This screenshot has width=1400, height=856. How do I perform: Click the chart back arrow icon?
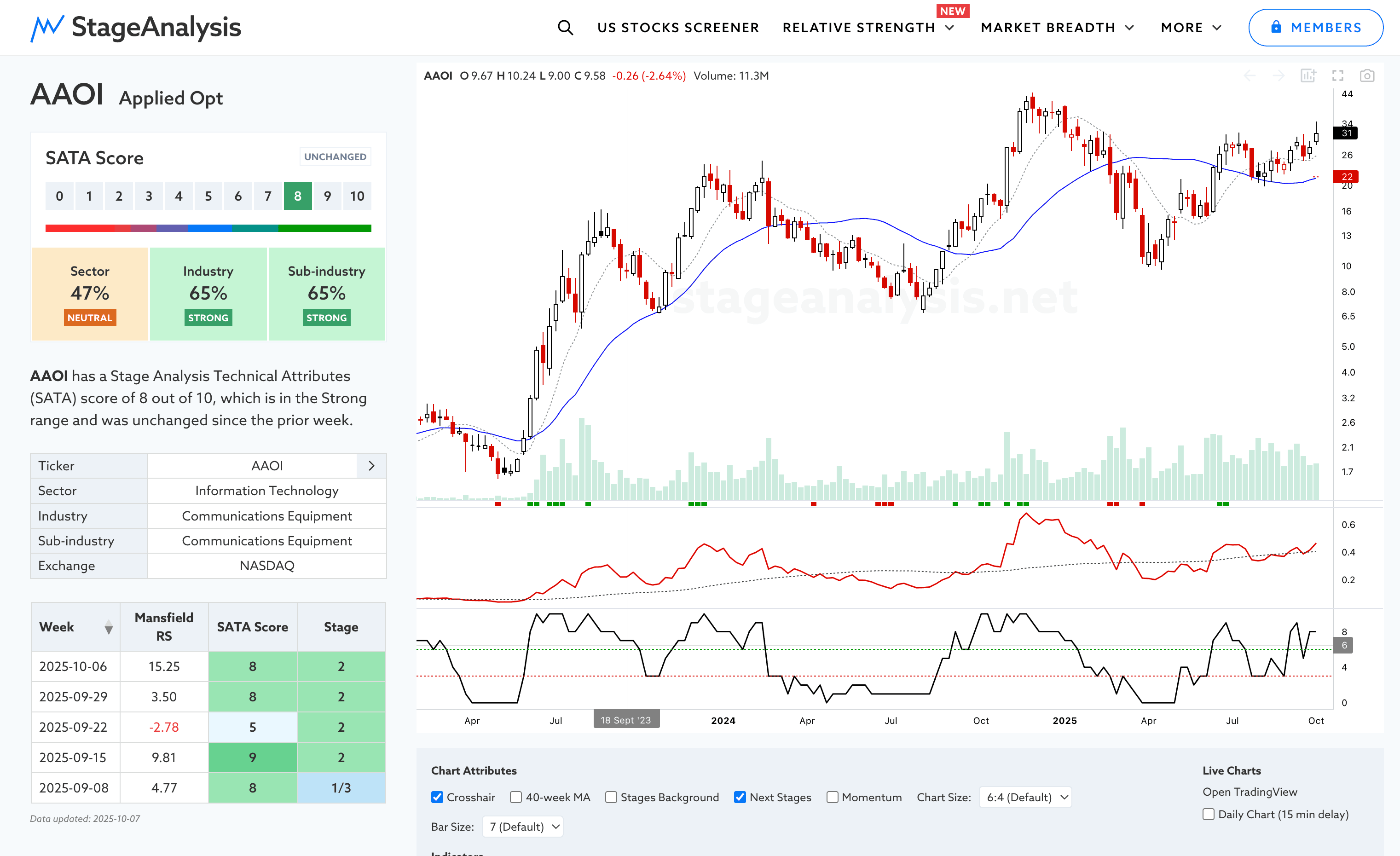1250,75
